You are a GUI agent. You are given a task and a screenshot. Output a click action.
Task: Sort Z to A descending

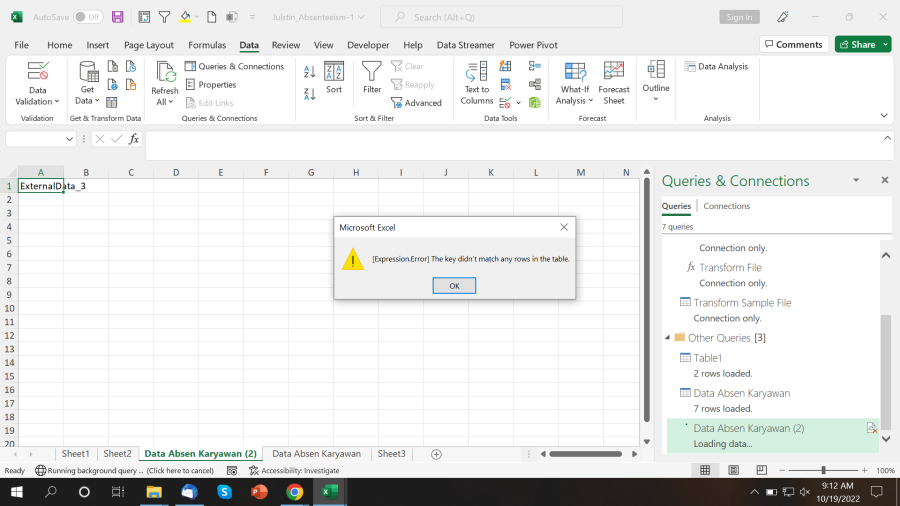pyautogui.click(x=309, y=94)
